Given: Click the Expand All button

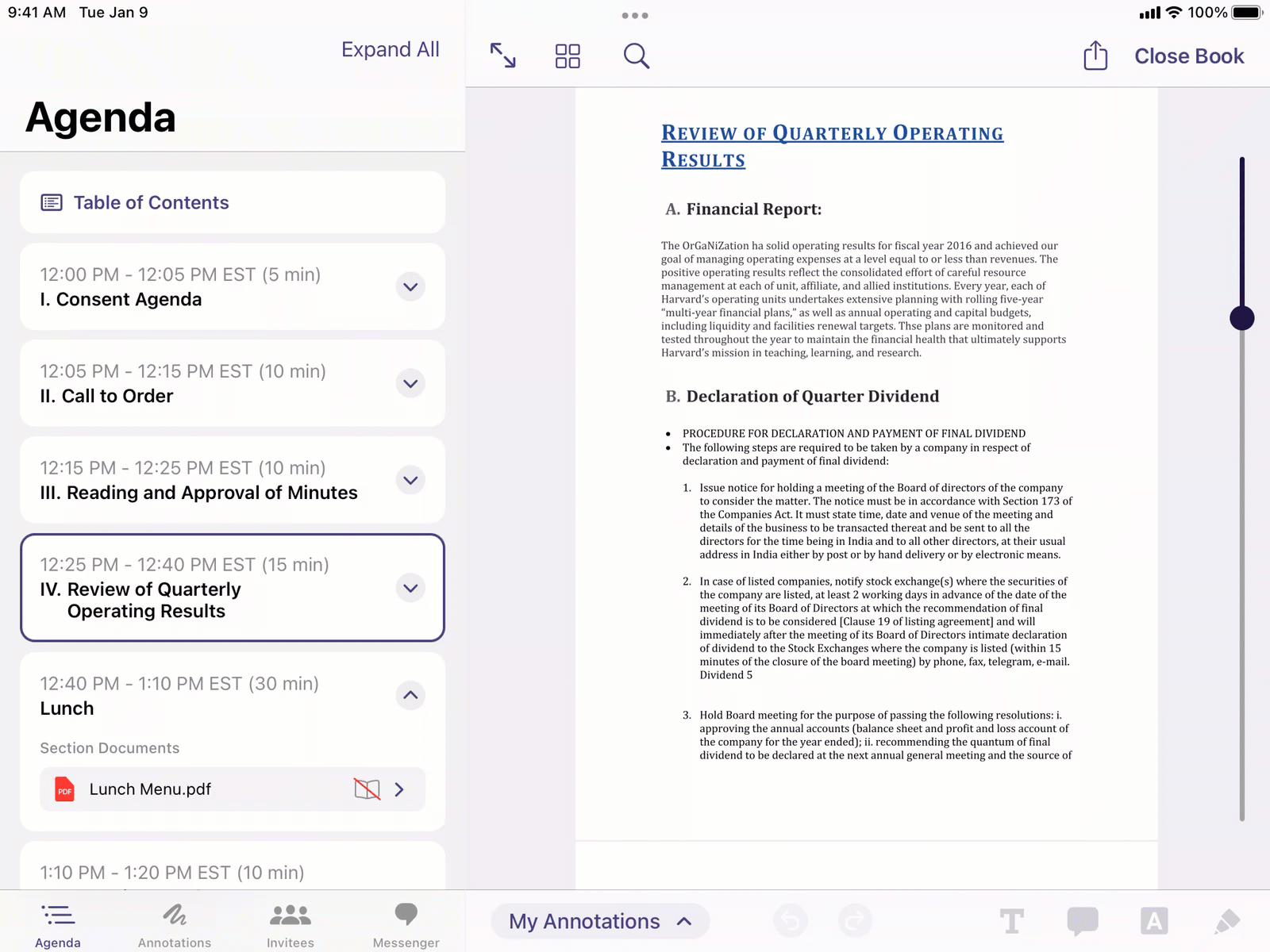Looking at the screenshot, I should point(390,49).
